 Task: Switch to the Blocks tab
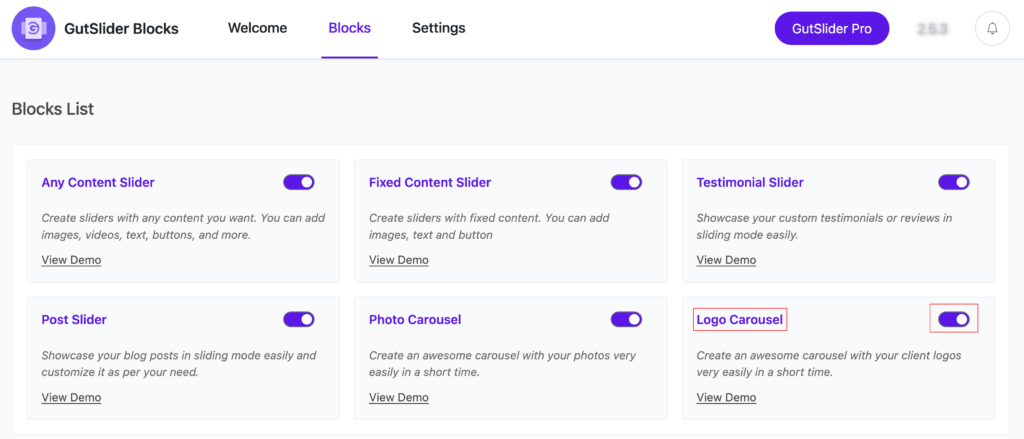[x=349, y=28]
